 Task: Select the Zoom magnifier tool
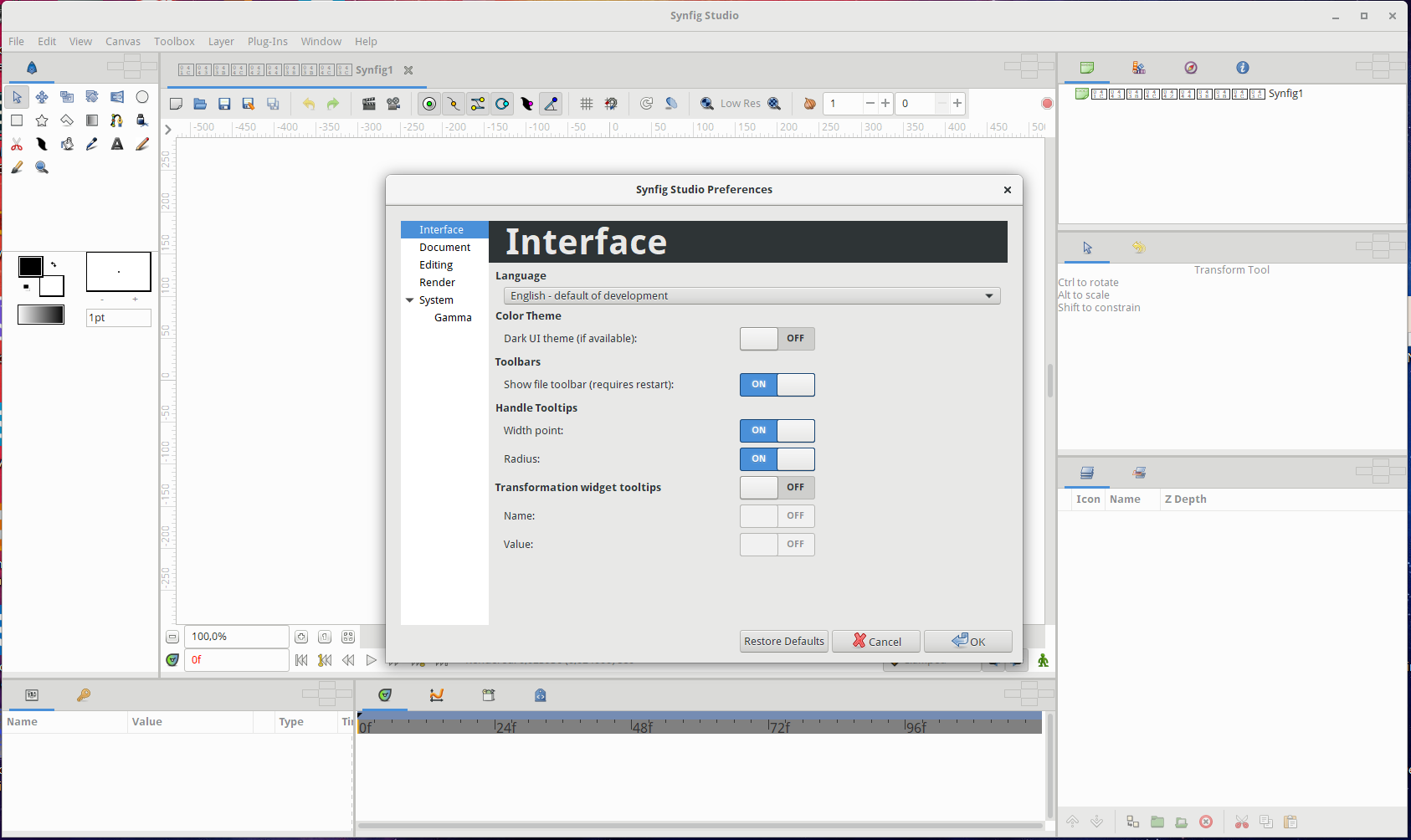pyautogui.click(x=42, y=167)
